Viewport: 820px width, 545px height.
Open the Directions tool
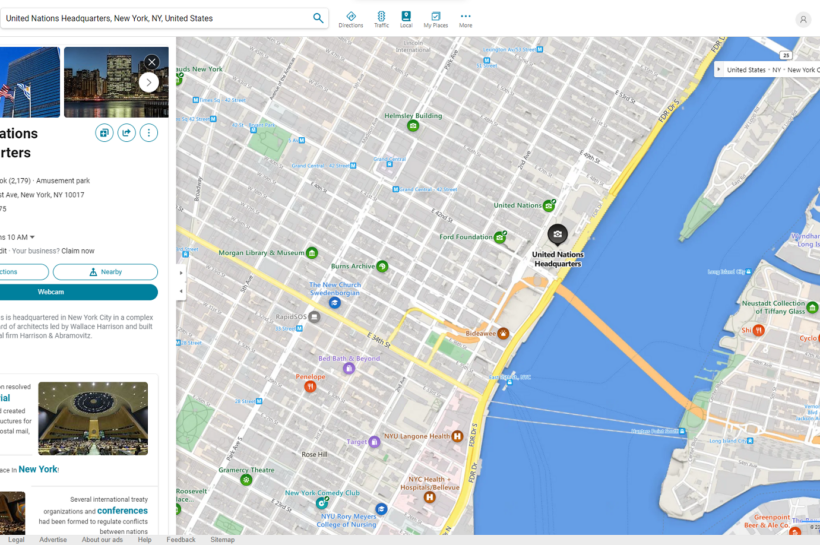point(351,19)
